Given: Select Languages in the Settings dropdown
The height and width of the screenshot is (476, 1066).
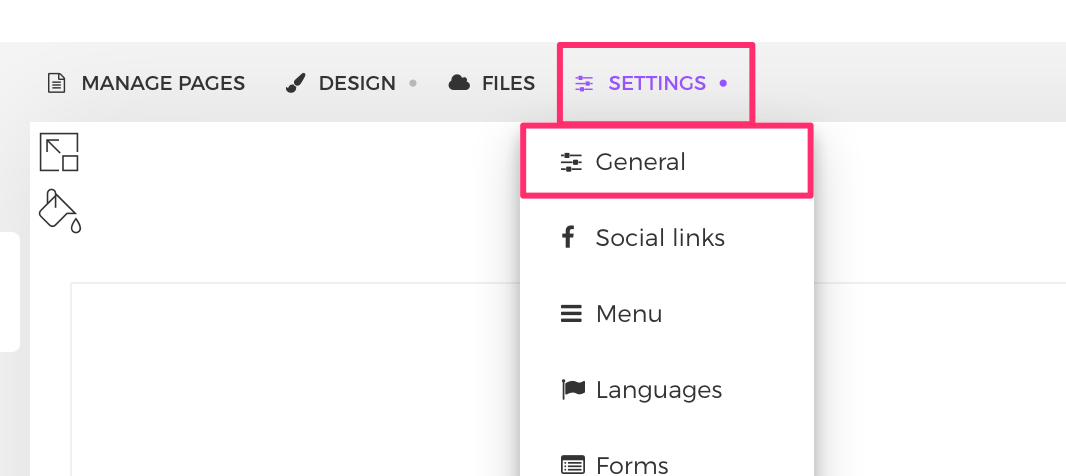Looking at the screenshot, I should [659, 390].
